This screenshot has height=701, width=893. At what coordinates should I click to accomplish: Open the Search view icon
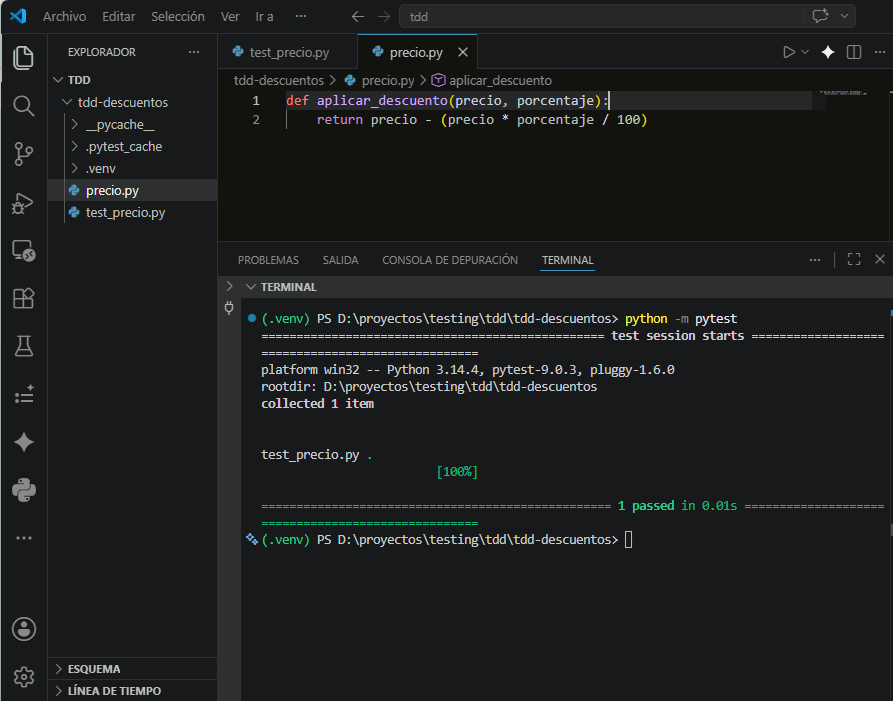pos(23,106)
